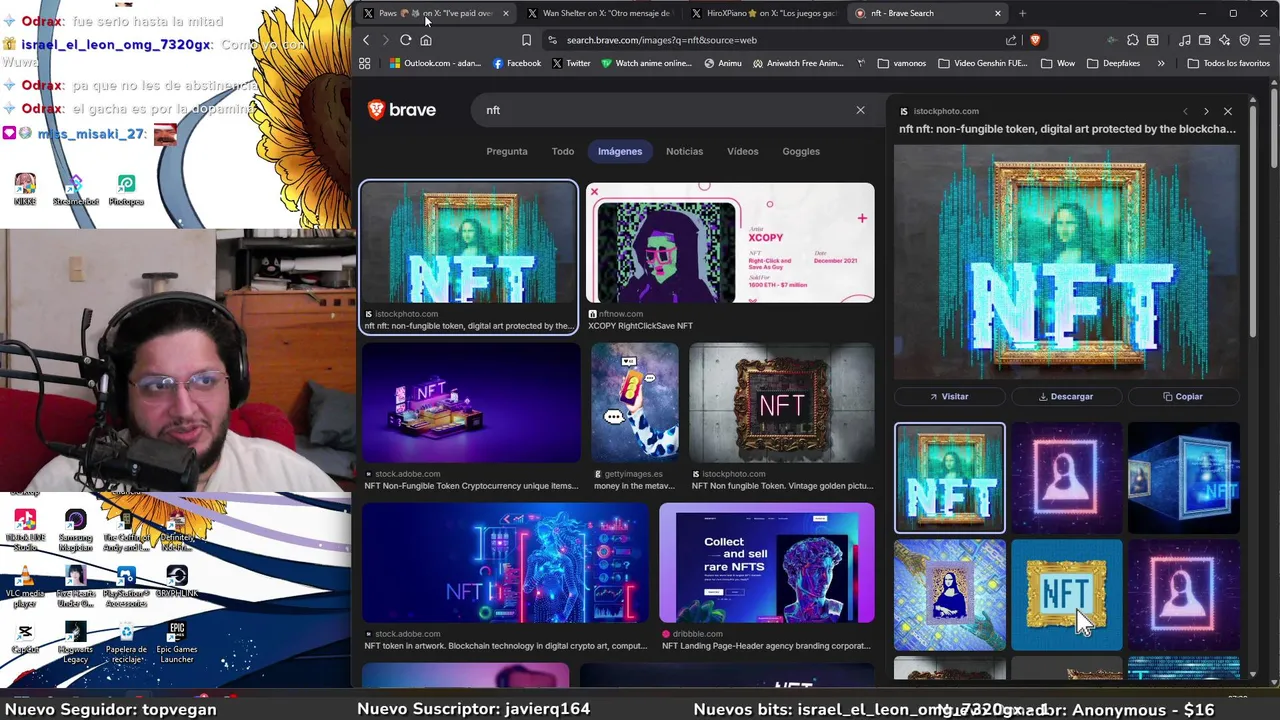
Task: Open the Photopea desktop shortcut
Action: 126,189
